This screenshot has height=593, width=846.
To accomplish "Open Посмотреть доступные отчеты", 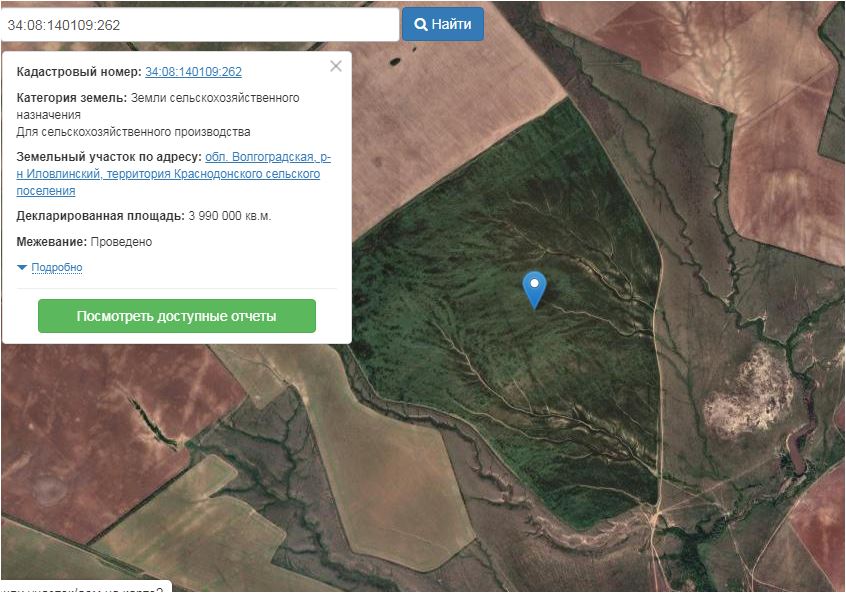I will pos(176,316).
